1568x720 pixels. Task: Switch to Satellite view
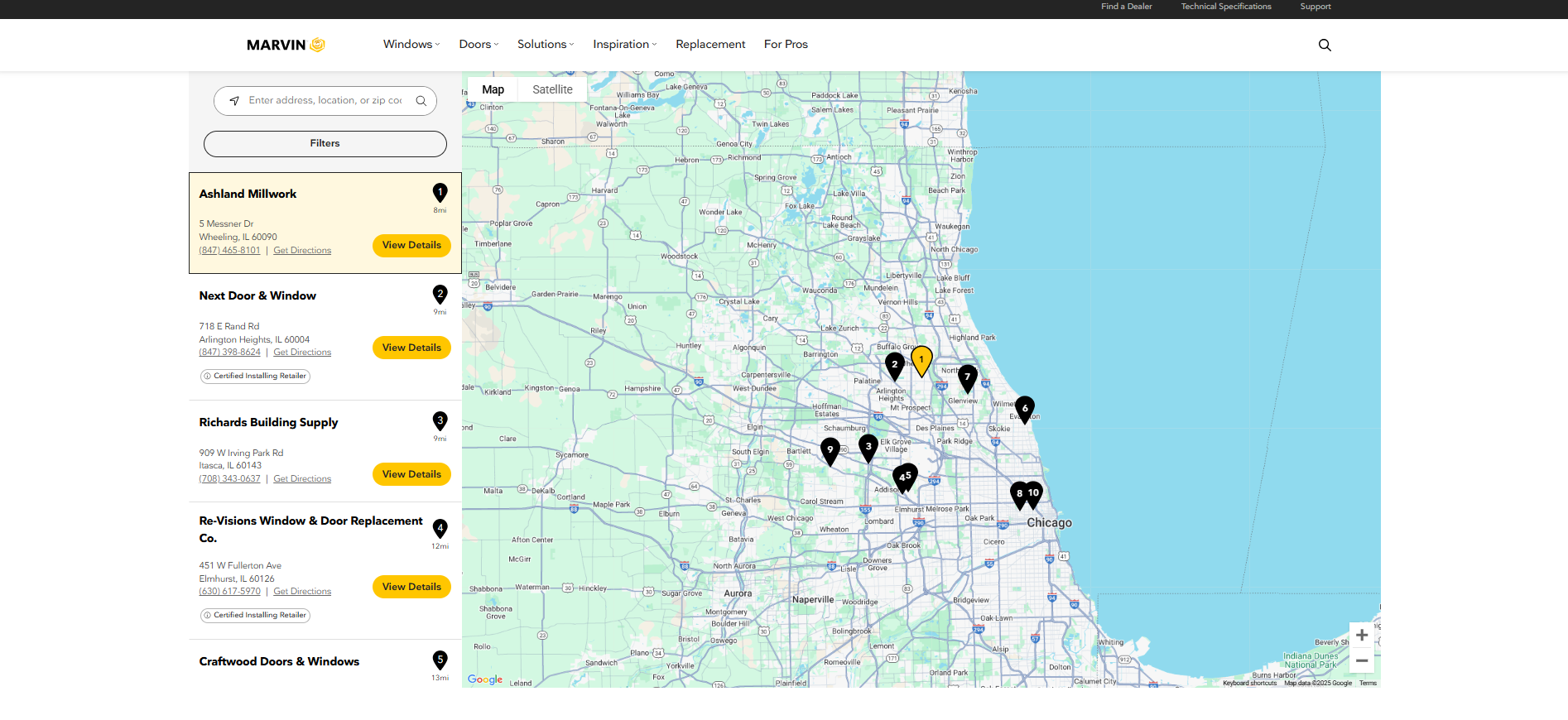coord(552,89)
